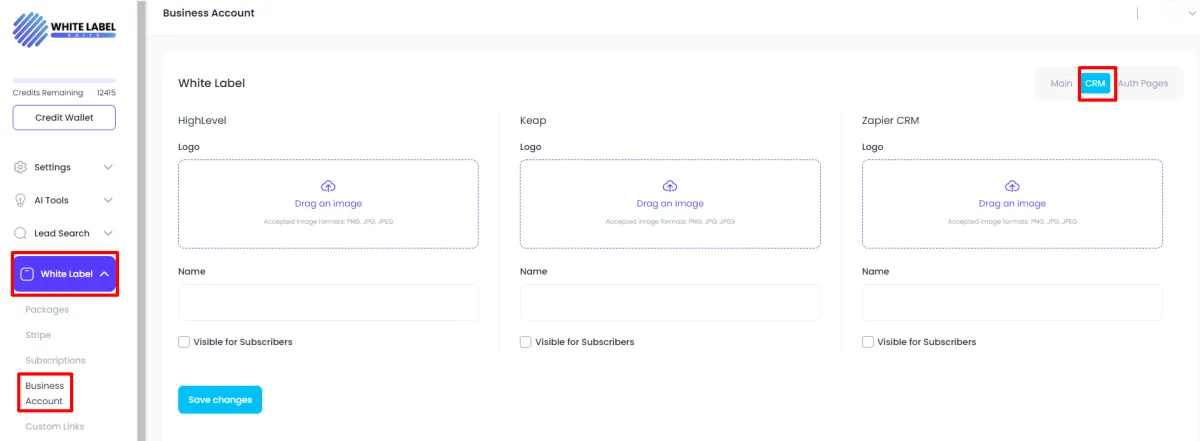The width and height of the screenshot is (1200, 441).
Task: Click the White Label Suite logo
Action: pos(64,30)
